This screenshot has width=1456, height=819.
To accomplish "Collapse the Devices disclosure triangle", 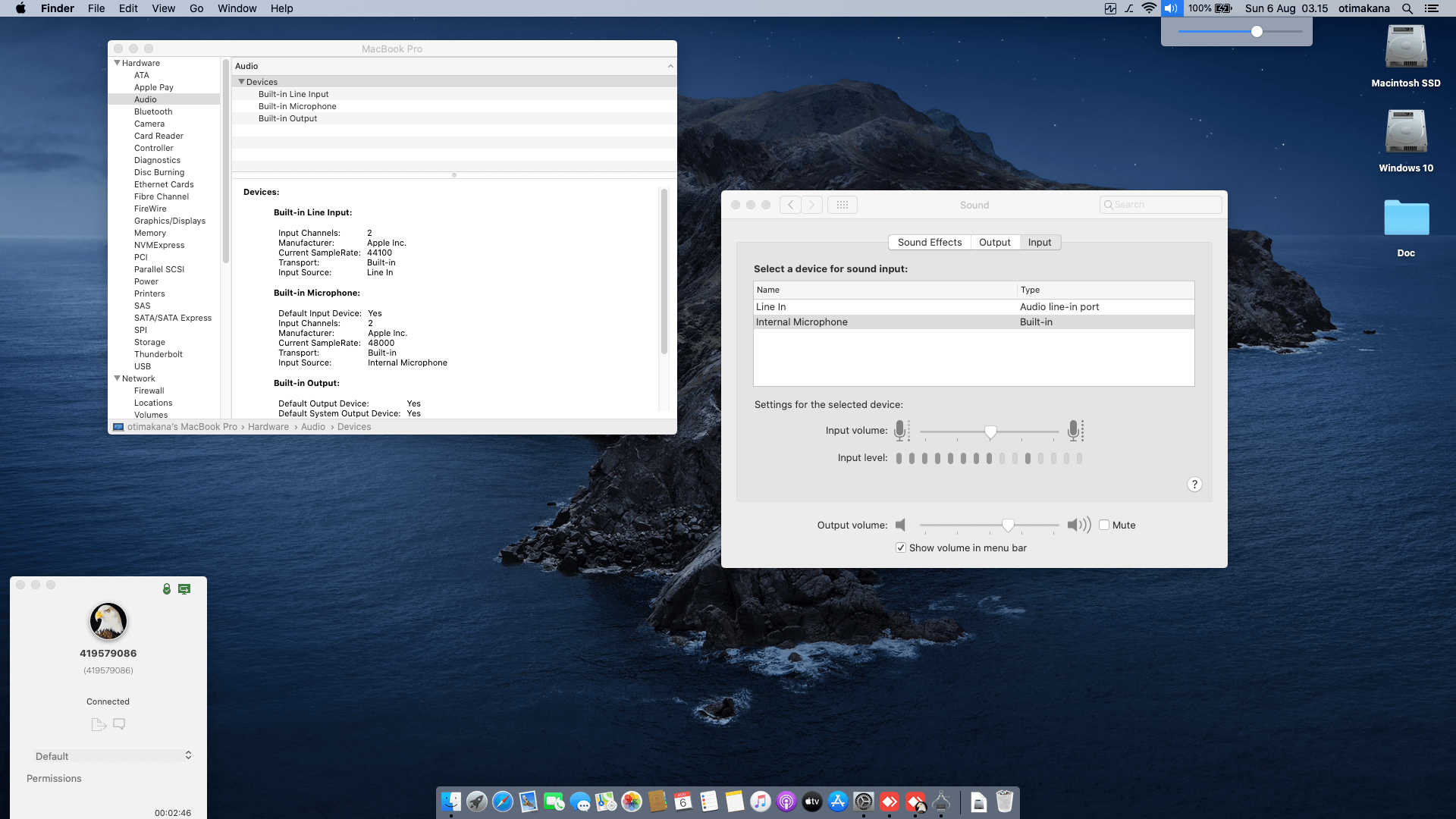I will pos(242,82).
